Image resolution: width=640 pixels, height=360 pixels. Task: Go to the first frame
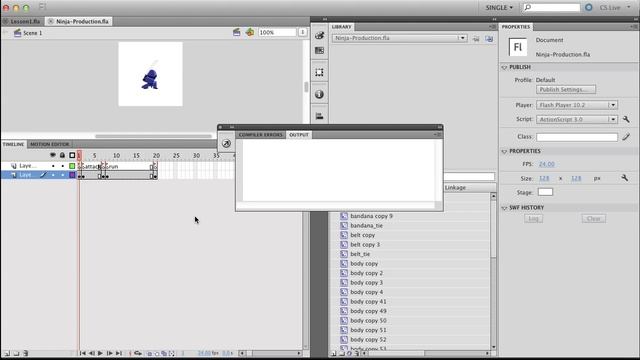(x=82, y=353)
